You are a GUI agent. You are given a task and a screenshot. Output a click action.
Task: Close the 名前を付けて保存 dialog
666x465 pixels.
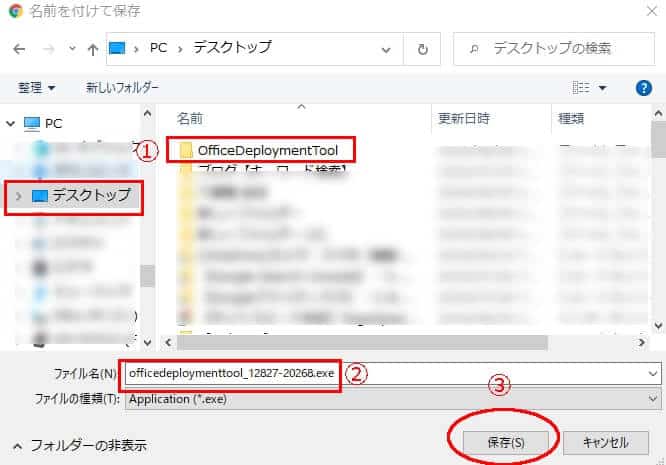(652, 11)
